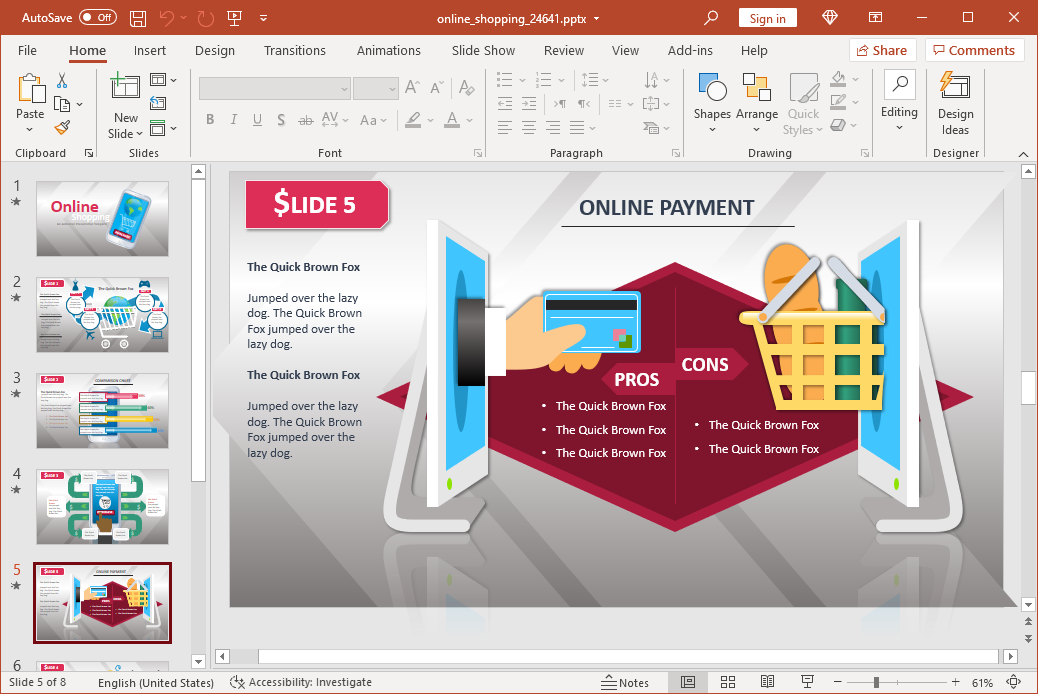Open Reading View from status bar

(x=767, y=682)
